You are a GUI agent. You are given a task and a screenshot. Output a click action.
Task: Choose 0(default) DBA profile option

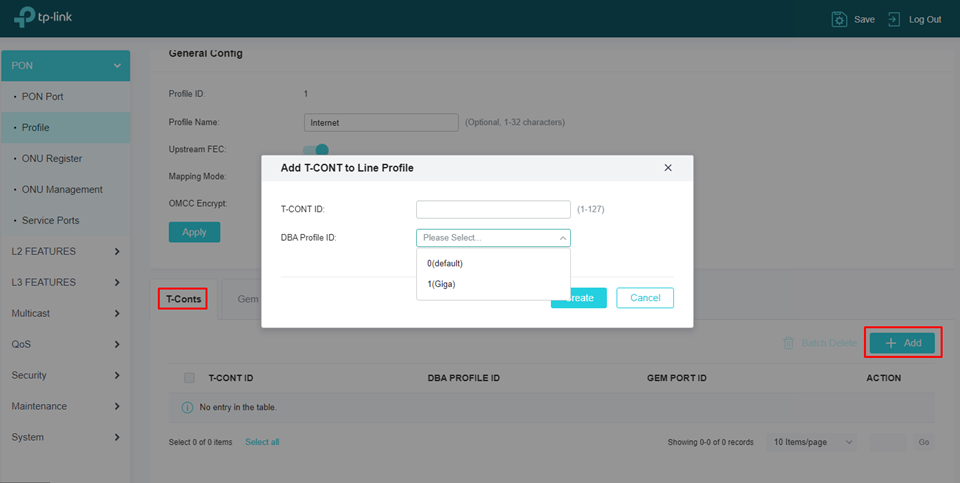click(x=445, y=263)
